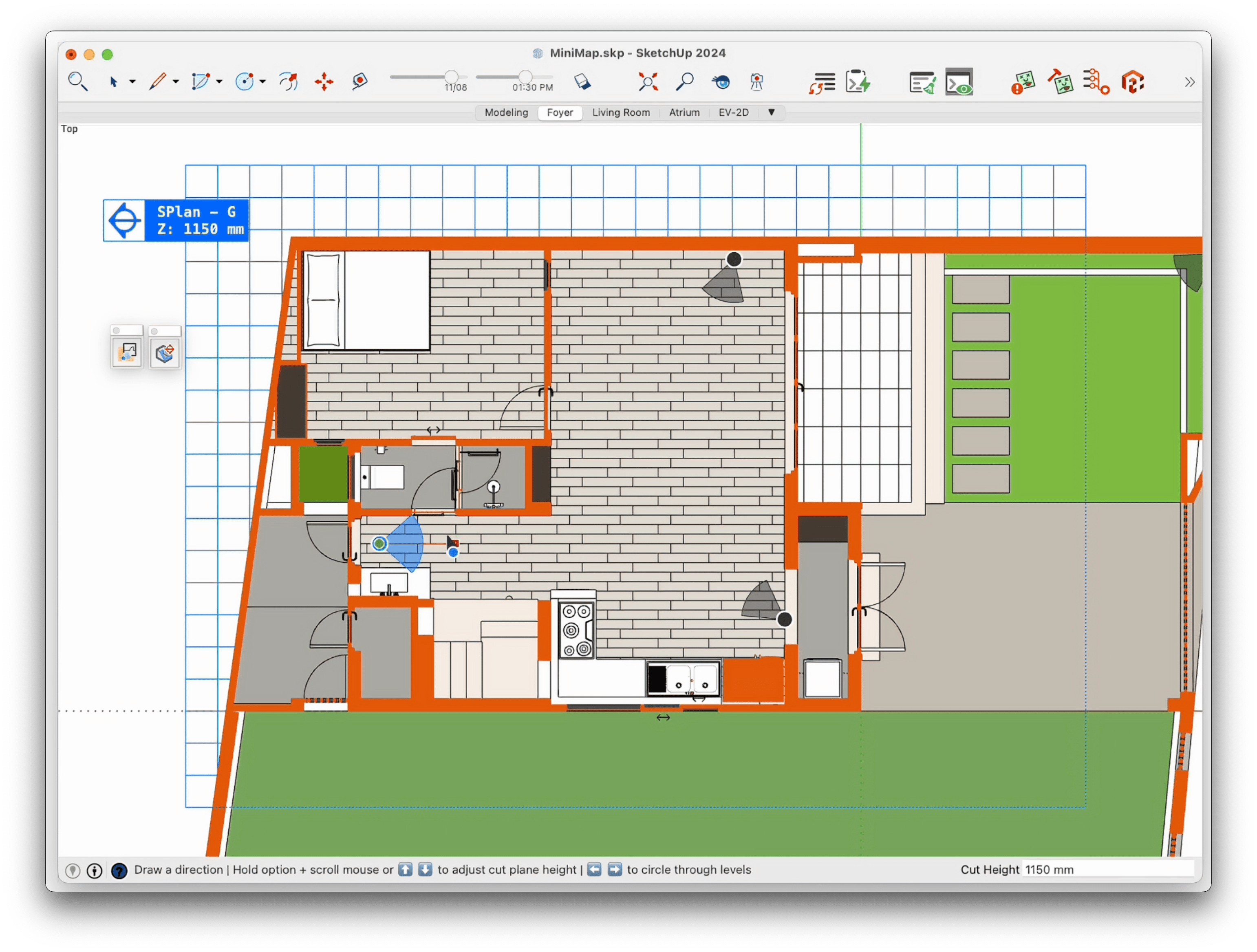
Task: Switch to the Atrium scene tab
Action: click(x=684, y=112)
